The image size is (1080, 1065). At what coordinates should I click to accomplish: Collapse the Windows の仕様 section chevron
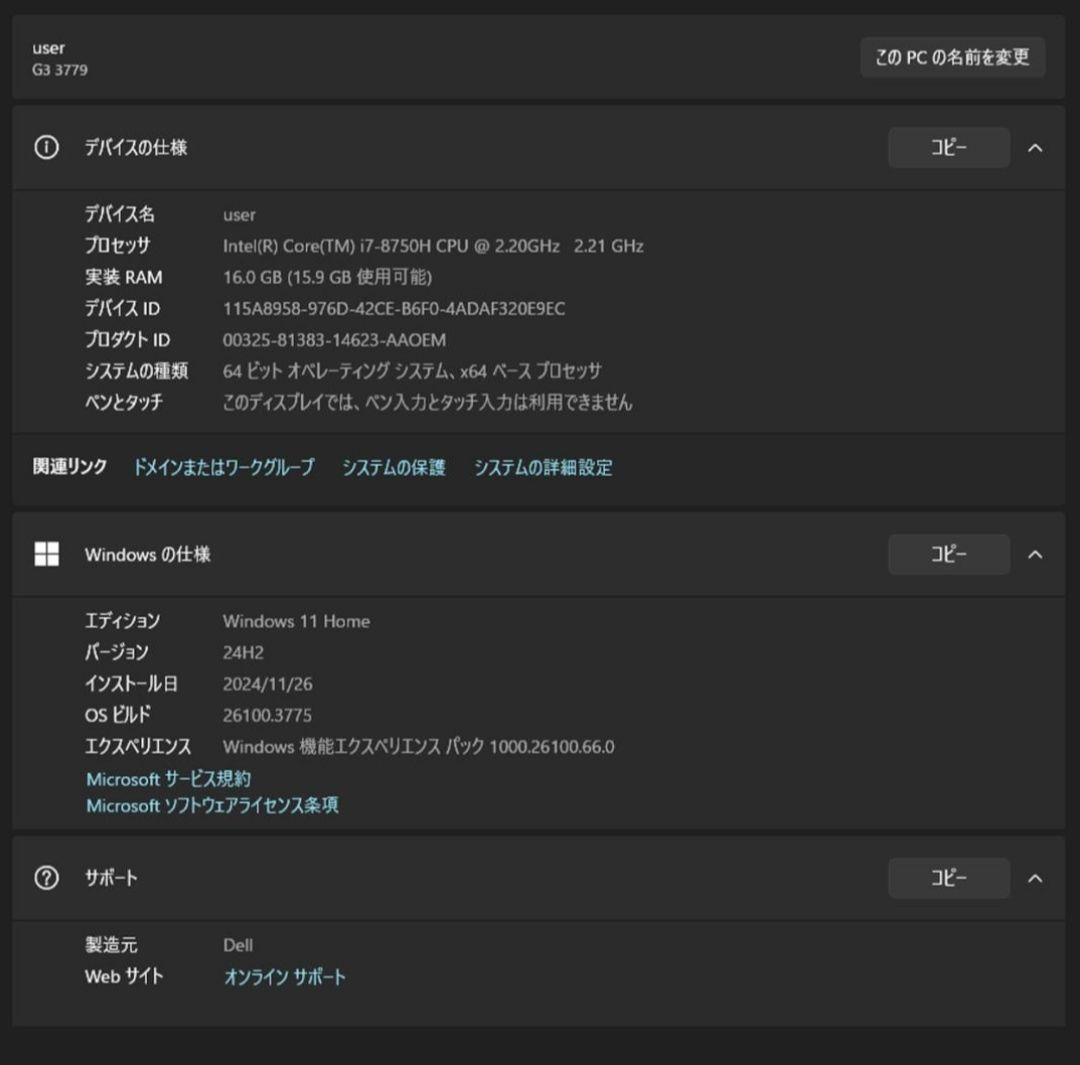pyautogui.click(x=1036, y=554)
